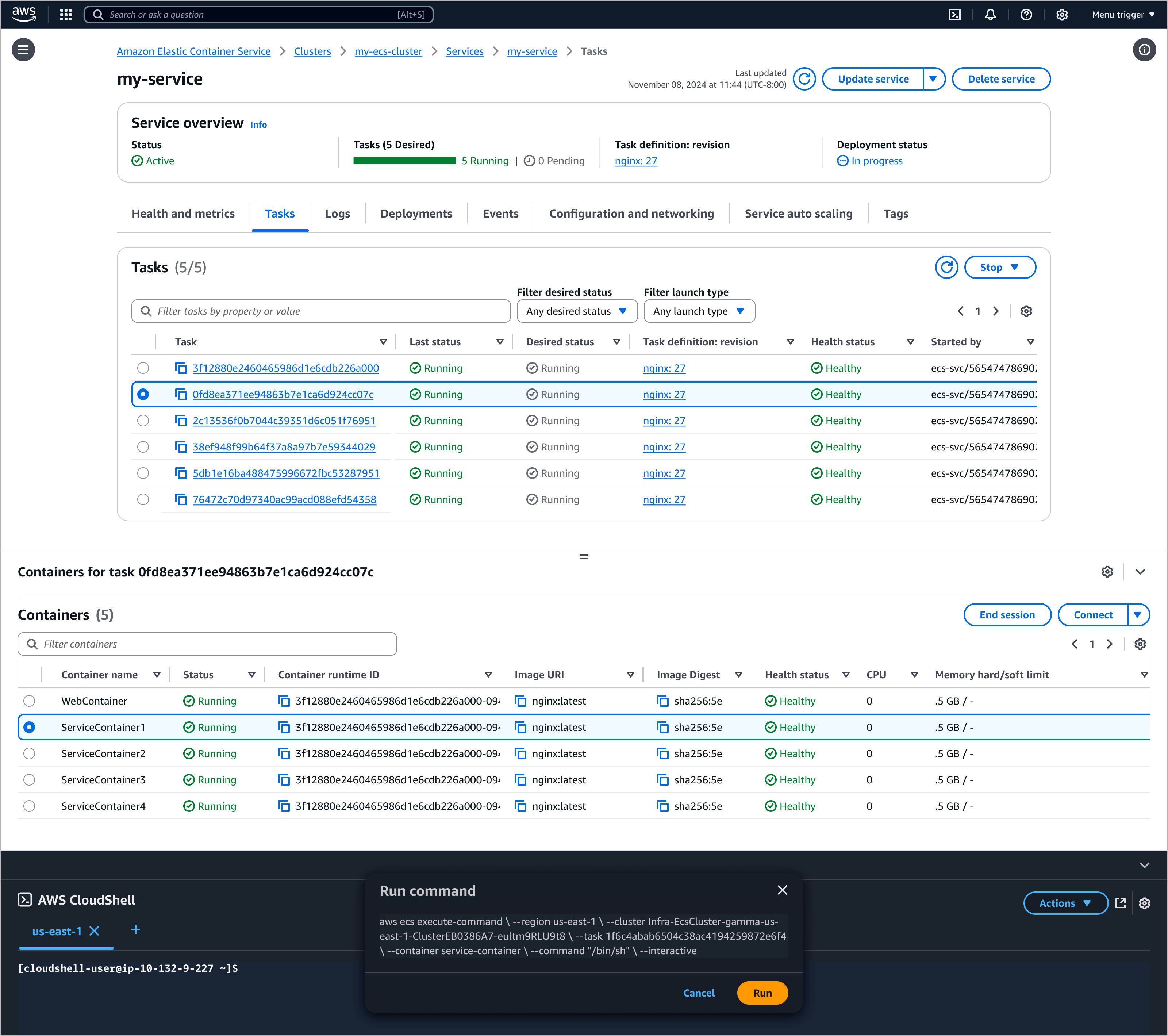Click Run in the Run command dialog
This screenshot has height=1036, width=1168.
click(x=762, y=993)
